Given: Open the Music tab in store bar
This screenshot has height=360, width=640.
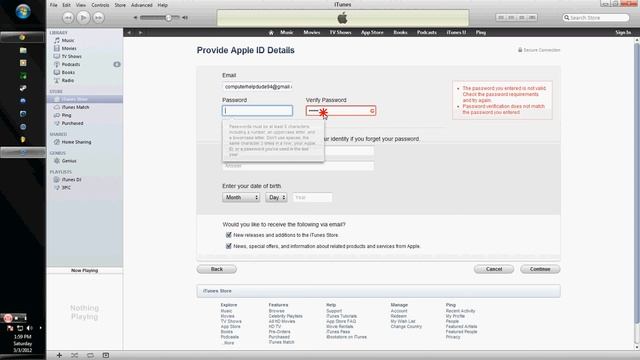Looking at the screenshot, I should pyautogui.click(x=287, y=32).
